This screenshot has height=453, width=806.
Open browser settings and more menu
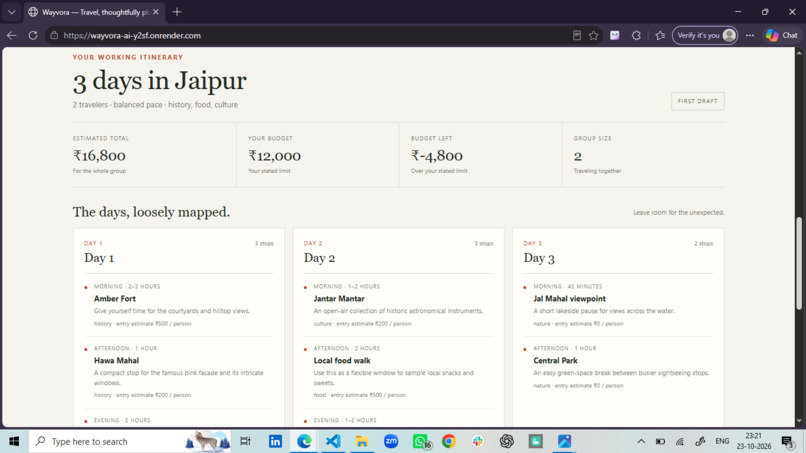click(x=750, y=35)
